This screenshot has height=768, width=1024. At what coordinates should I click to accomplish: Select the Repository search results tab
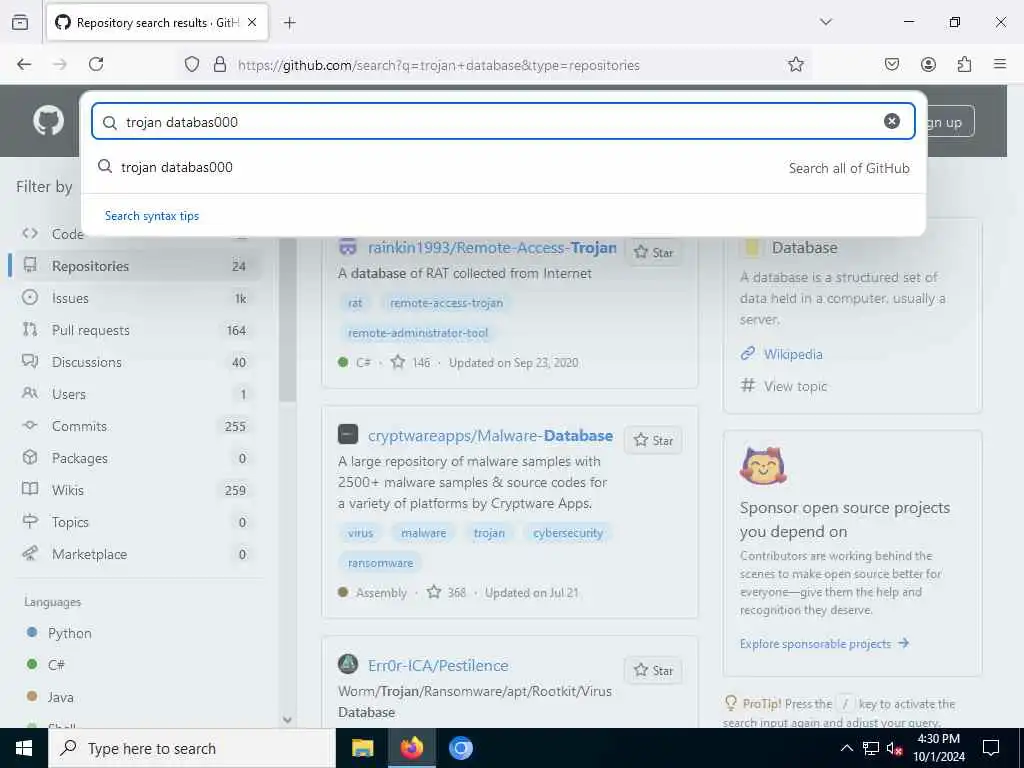[x=157, y=23]
